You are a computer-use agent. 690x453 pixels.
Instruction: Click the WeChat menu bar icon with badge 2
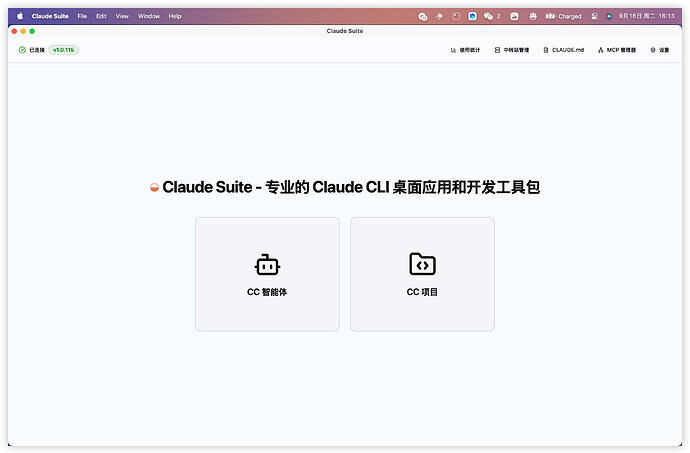tap(492, 16)
